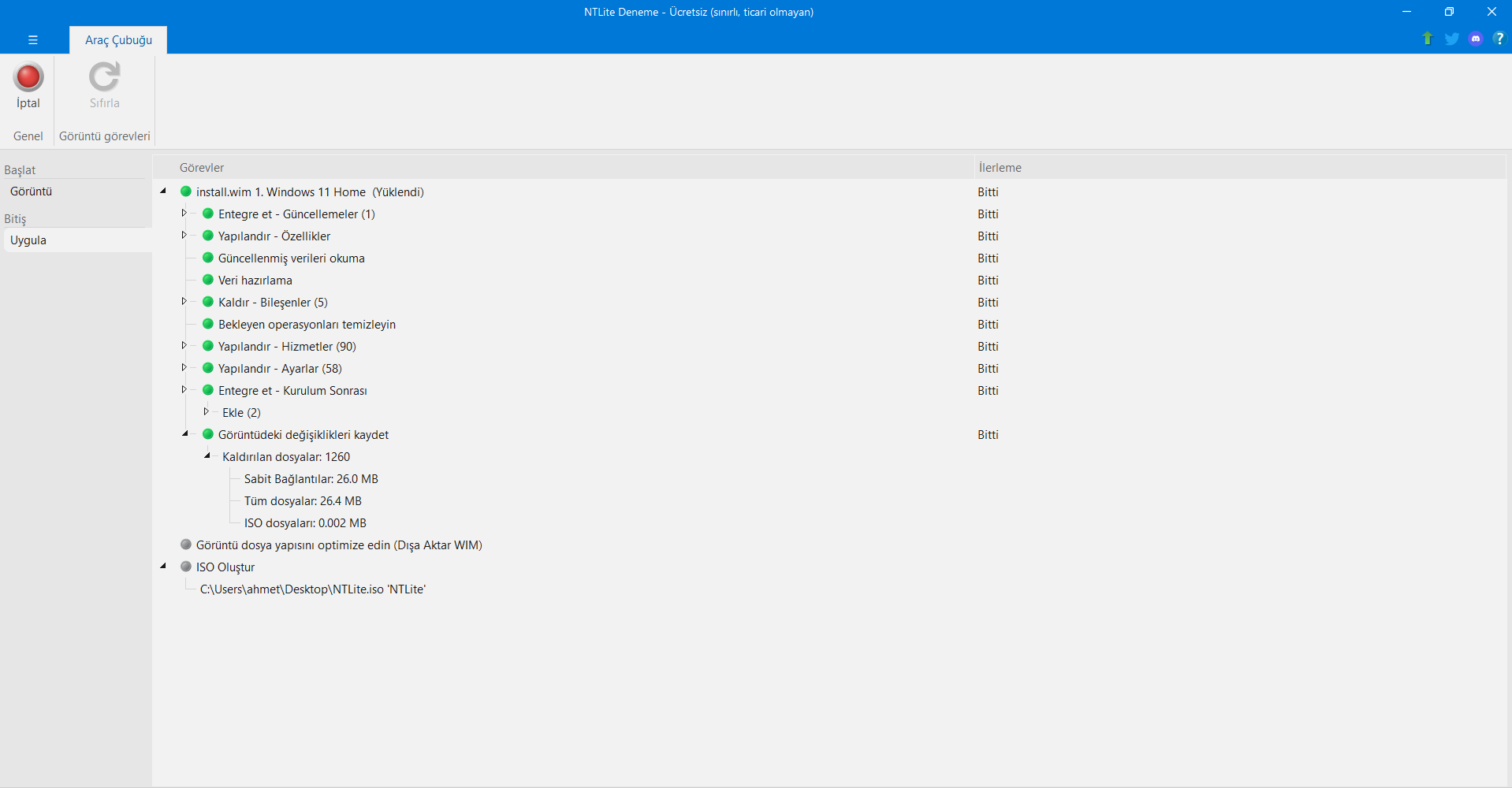The width and height of the screenshot is (1512, 788).
Task: Click gray dot beside Görüntü dosya yapısını optimize
Action: pos(186,545)
